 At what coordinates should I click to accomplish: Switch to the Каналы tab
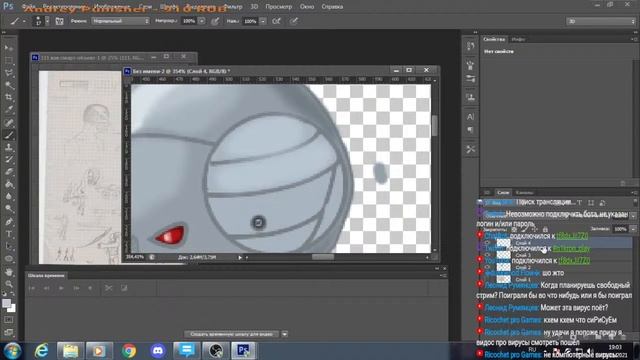(x=524, y=192)
